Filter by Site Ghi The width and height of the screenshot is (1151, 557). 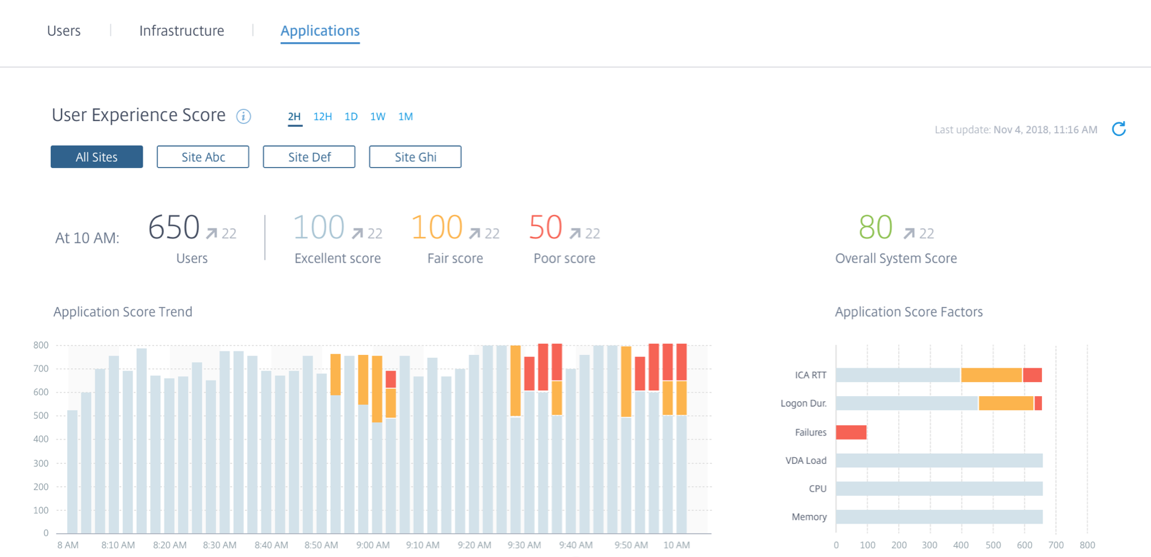coord(415,157)
